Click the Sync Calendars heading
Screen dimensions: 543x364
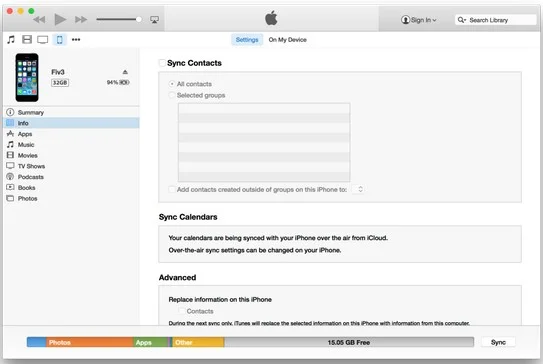[188, 217]
